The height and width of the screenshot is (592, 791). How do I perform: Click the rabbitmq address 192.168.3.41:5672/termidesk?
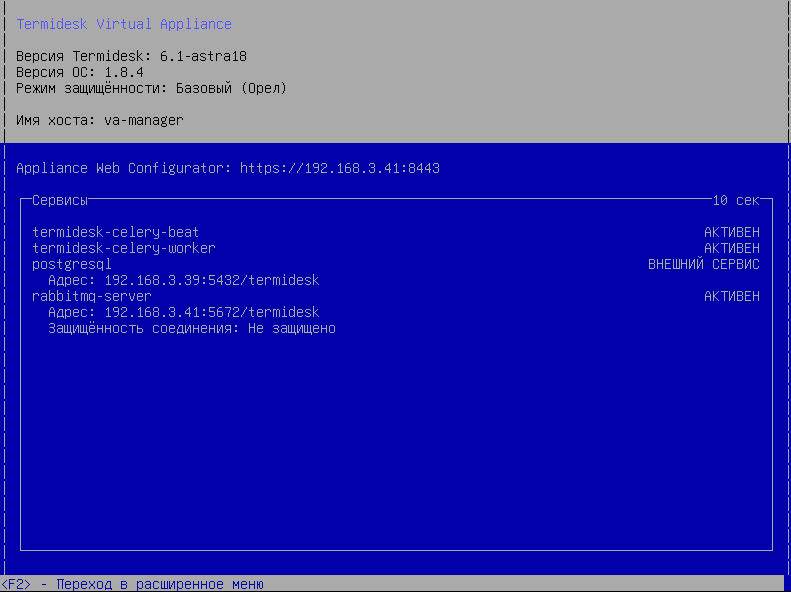tap(183, 312)
